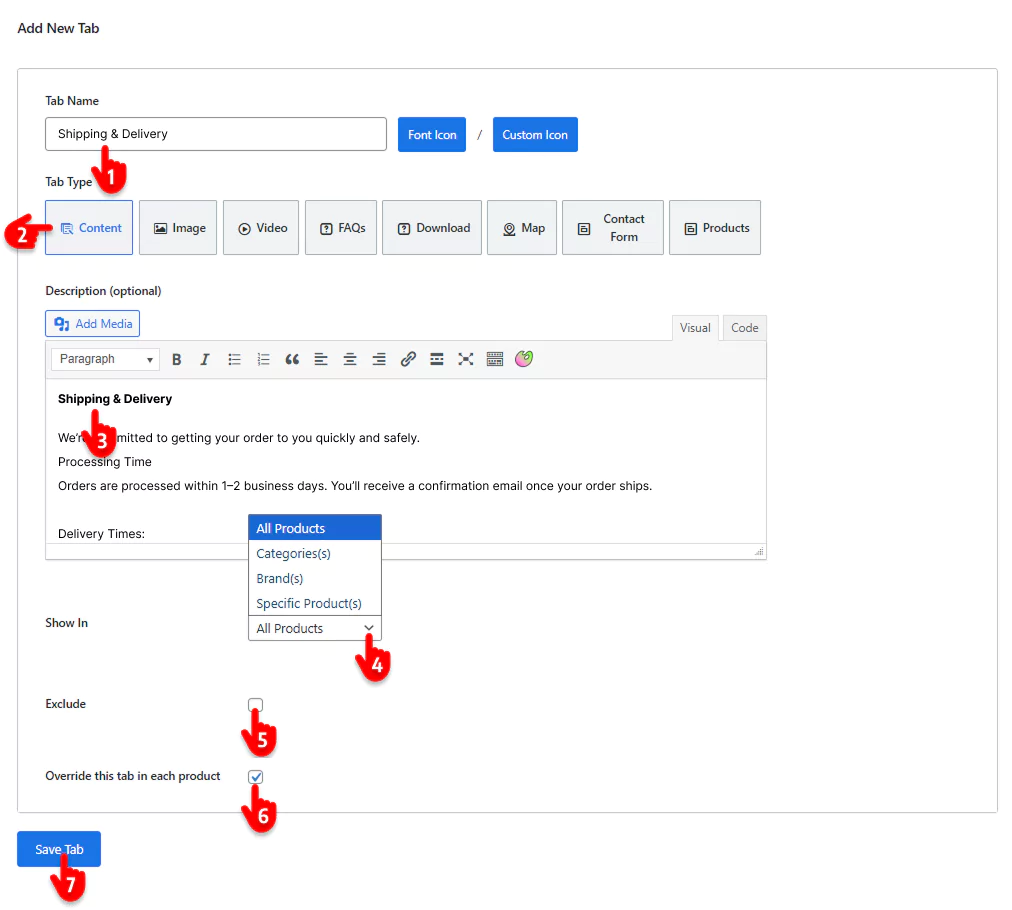The height and width of the screenshot is (910, 1012).
Task: Select the Products tab type
Action: pos(715,228)
